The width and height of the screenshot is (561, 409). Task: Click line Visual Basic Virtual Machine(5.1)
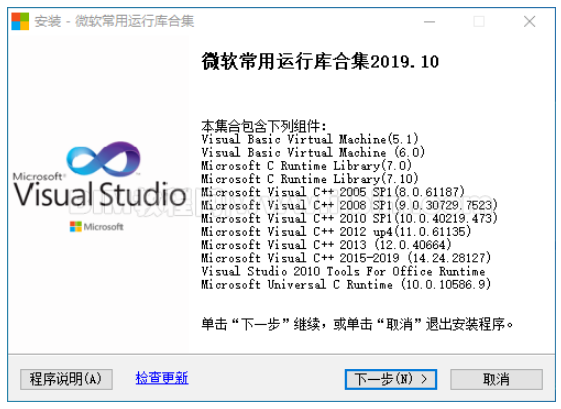[x=309, y=139]
